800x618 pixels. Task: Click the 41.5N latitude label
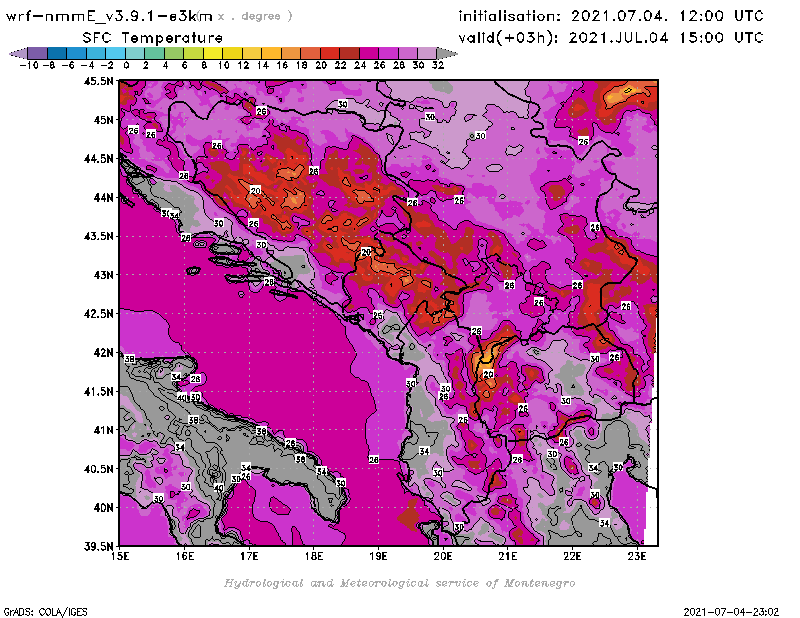pos(98,391)
